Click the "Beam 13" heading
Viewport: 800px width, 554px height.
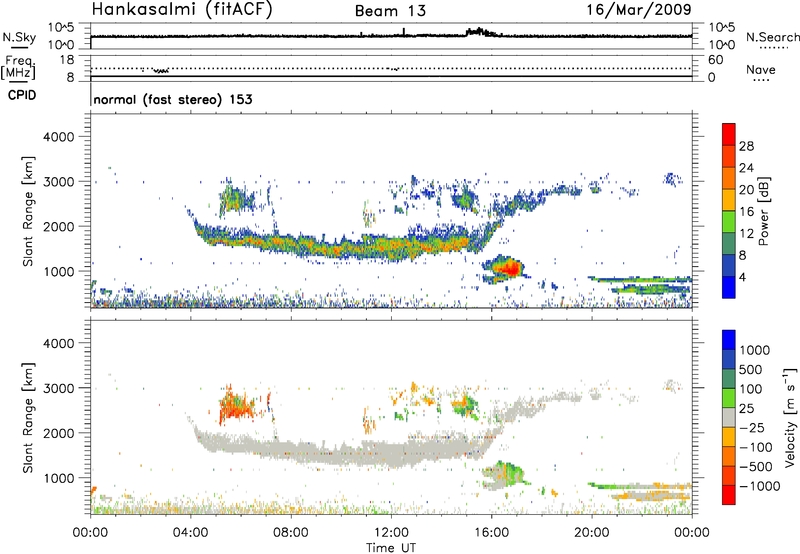pos(390,11)
